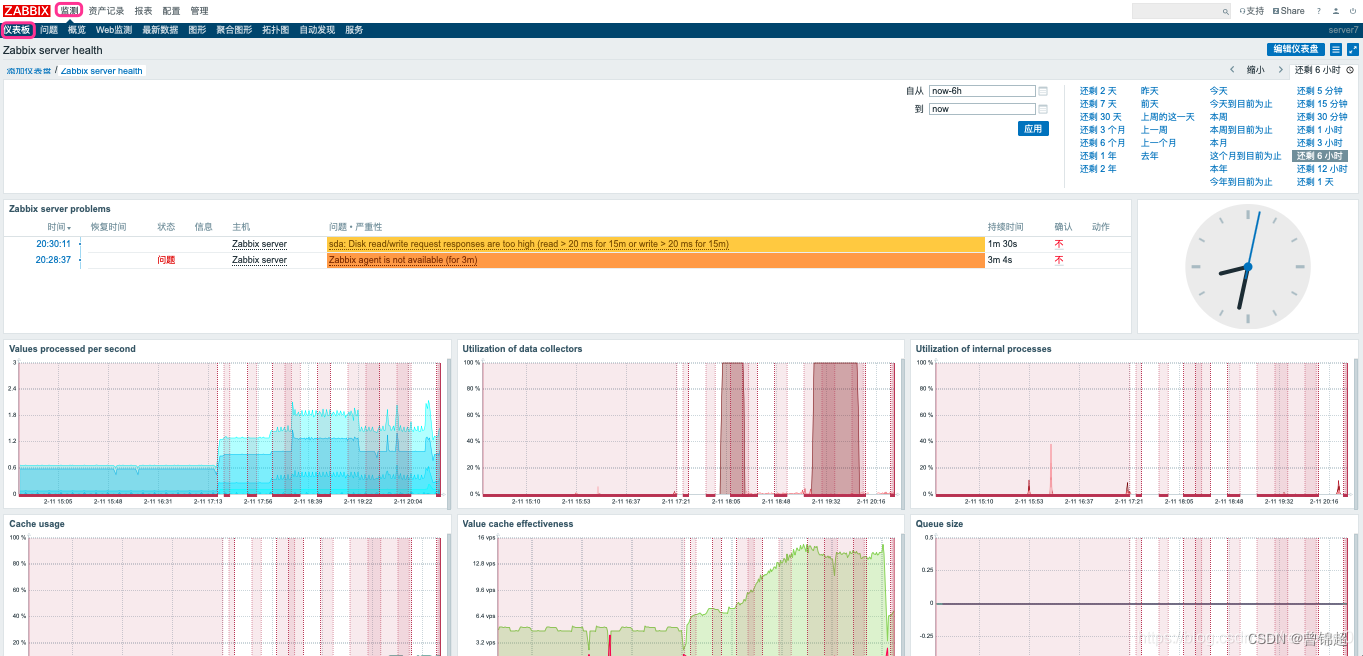Viewport: 1363px width, 656px height.
Task: Click the Utilization of data collectors graph
Action: tap(680, 432)
